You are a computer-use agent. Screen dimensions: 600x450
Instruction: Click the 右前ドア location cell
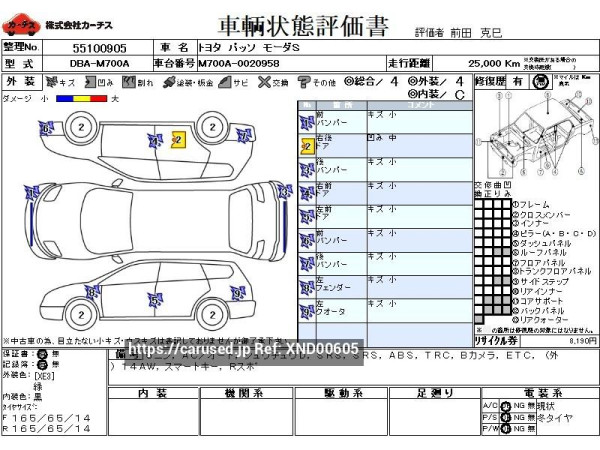[342, 193]
